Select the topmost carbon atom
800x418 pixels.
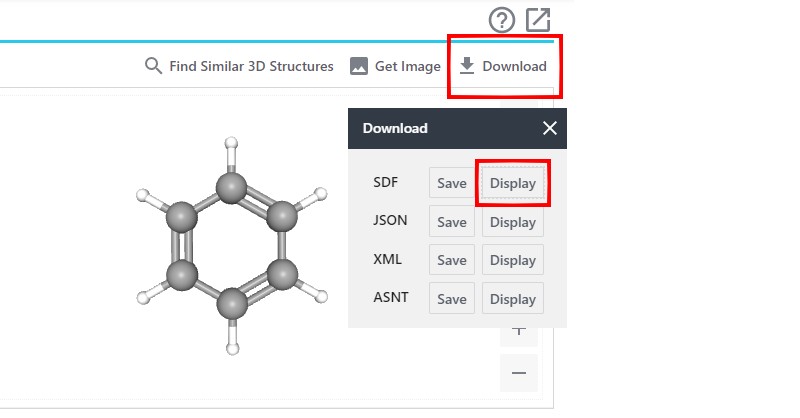tap(232, 186)
